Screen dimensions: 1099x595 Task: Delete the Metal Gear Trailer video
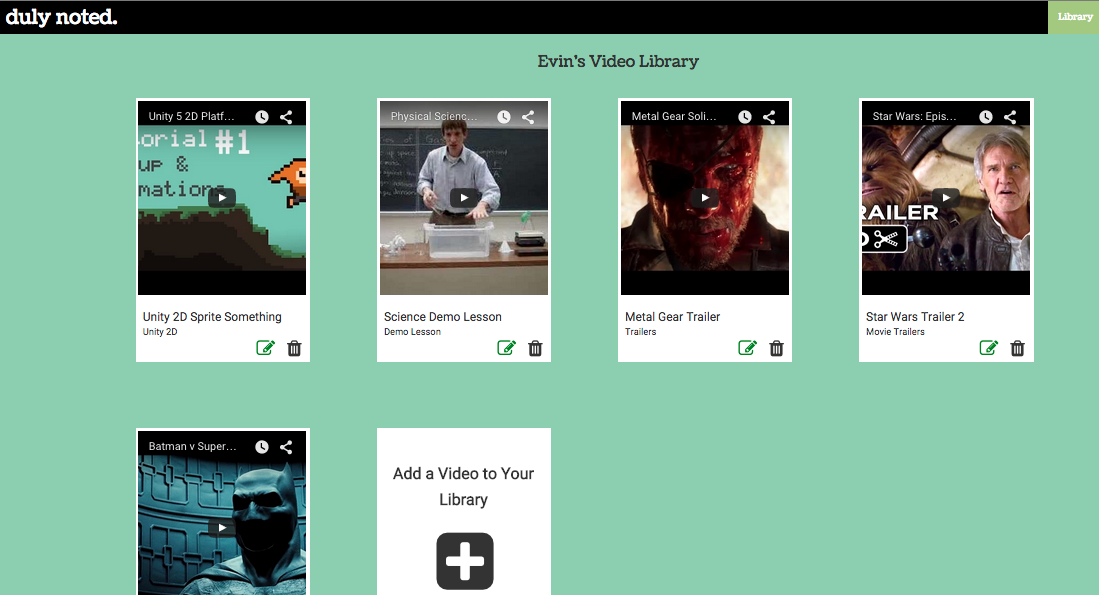776,348
